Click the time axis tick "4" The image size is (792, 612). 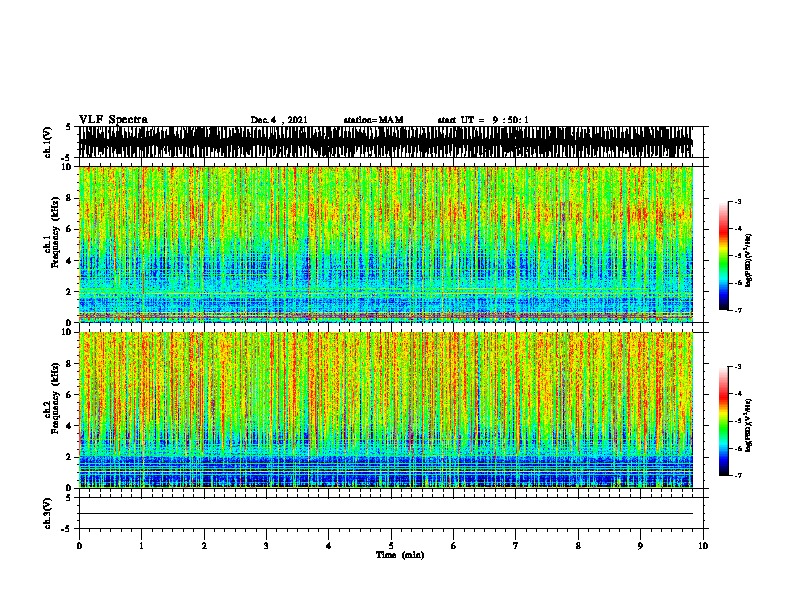click(x=329, y=545)
